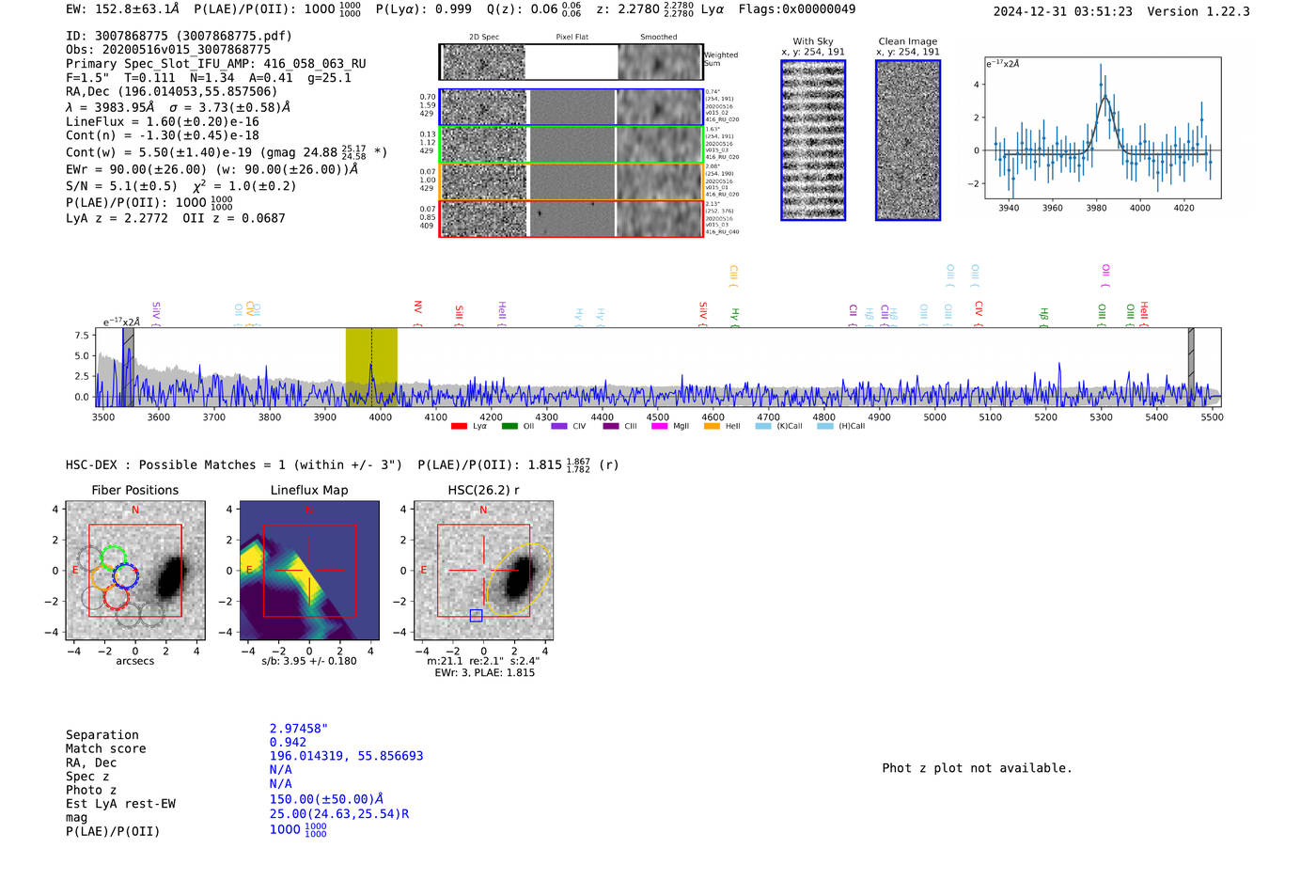View the Clean Image panel

(x=908, y=140)
